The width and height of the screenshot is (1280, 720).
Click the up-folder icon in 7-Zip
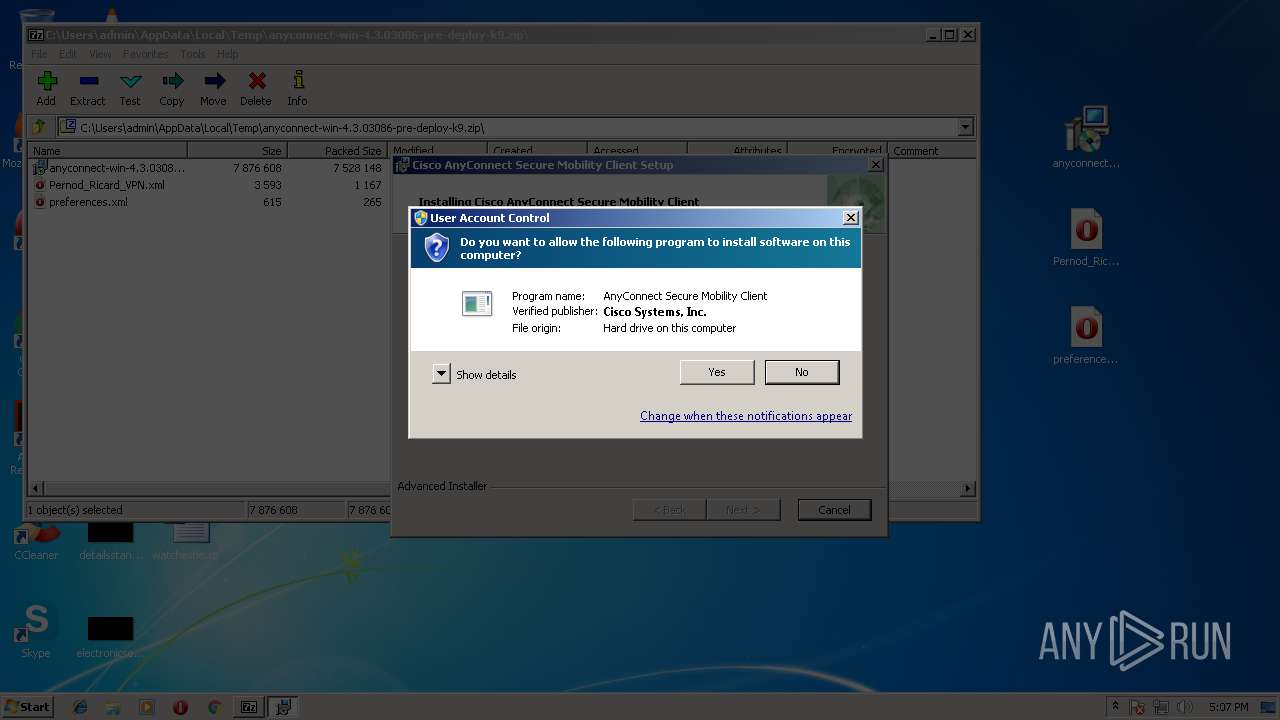(39, 127)
